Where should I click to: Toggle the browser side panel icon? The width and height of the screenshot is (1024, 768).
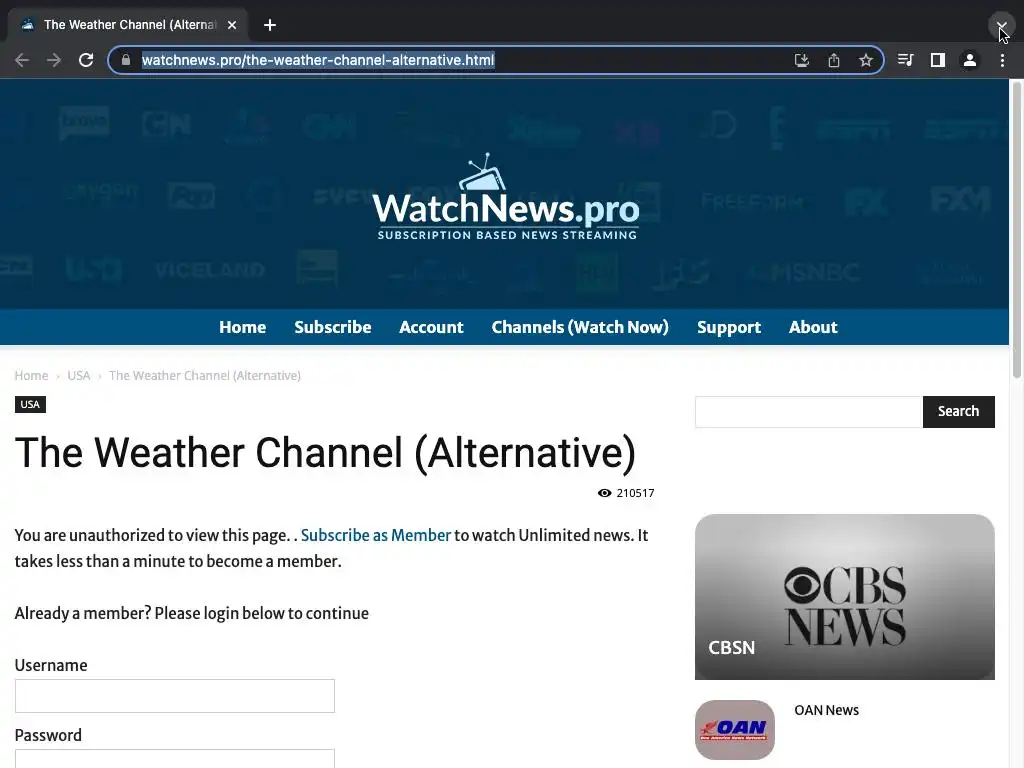(x=938, y=61)
